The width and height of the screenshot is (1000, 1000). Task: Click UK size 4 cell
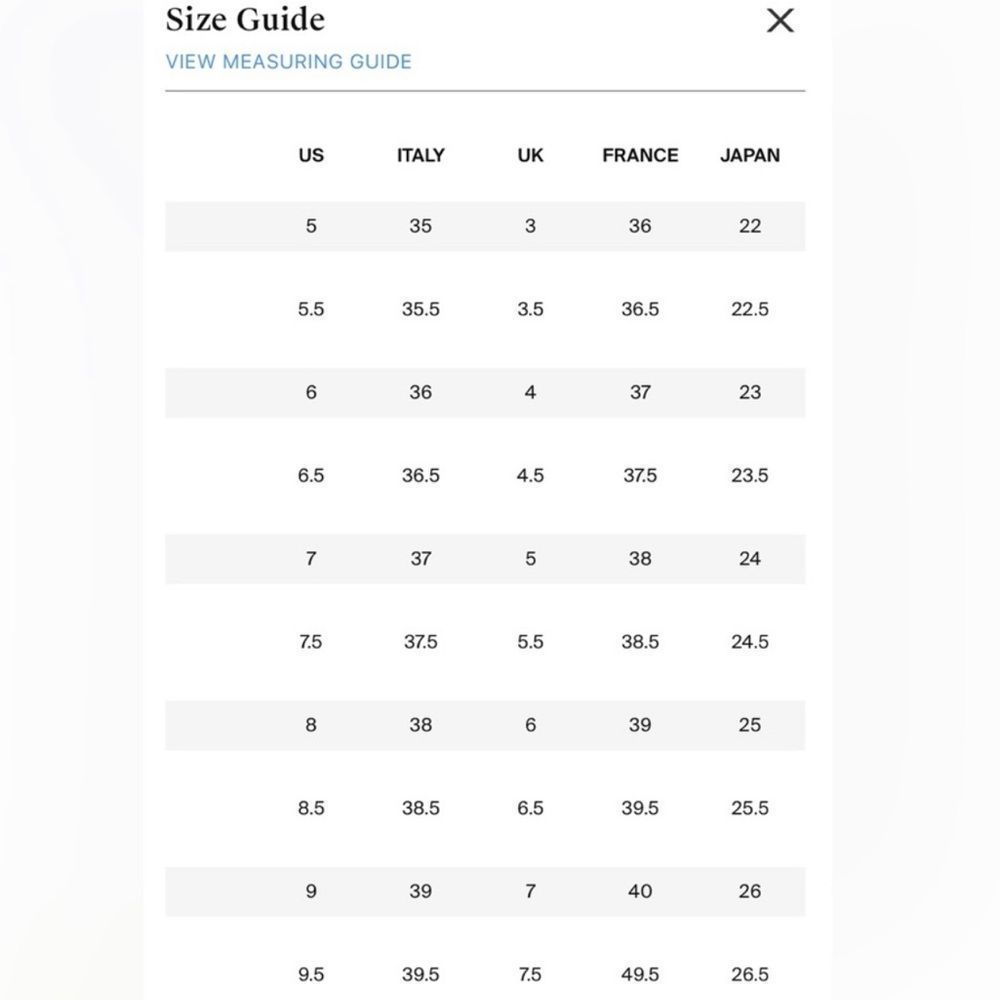531,392
